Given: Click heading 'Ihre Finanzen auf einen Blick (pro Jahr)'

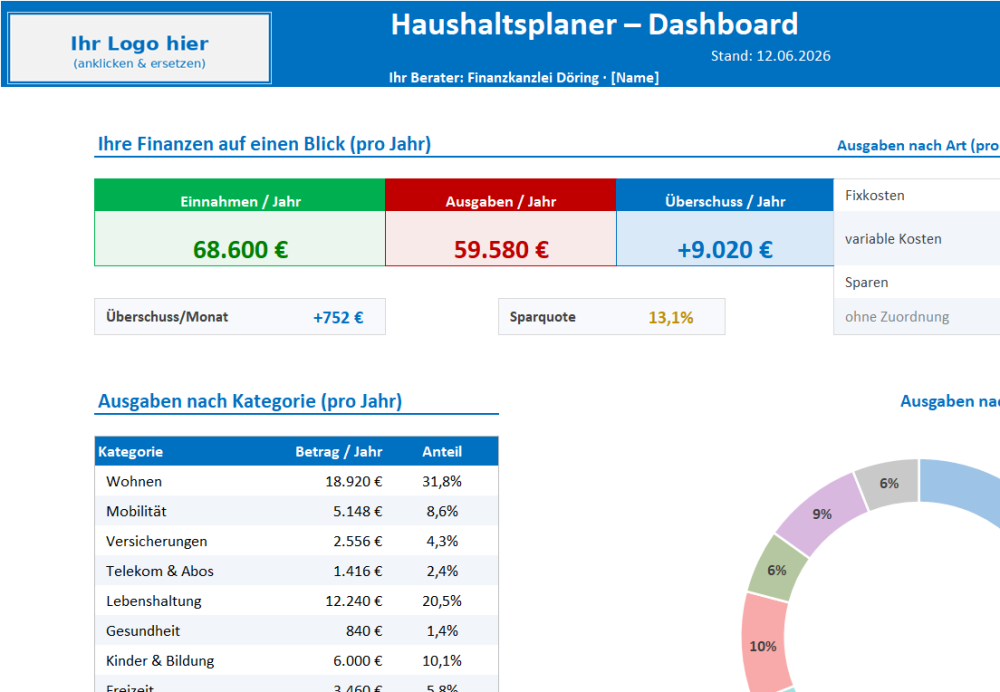Looking at the screenshot, I should coord(264,144).
